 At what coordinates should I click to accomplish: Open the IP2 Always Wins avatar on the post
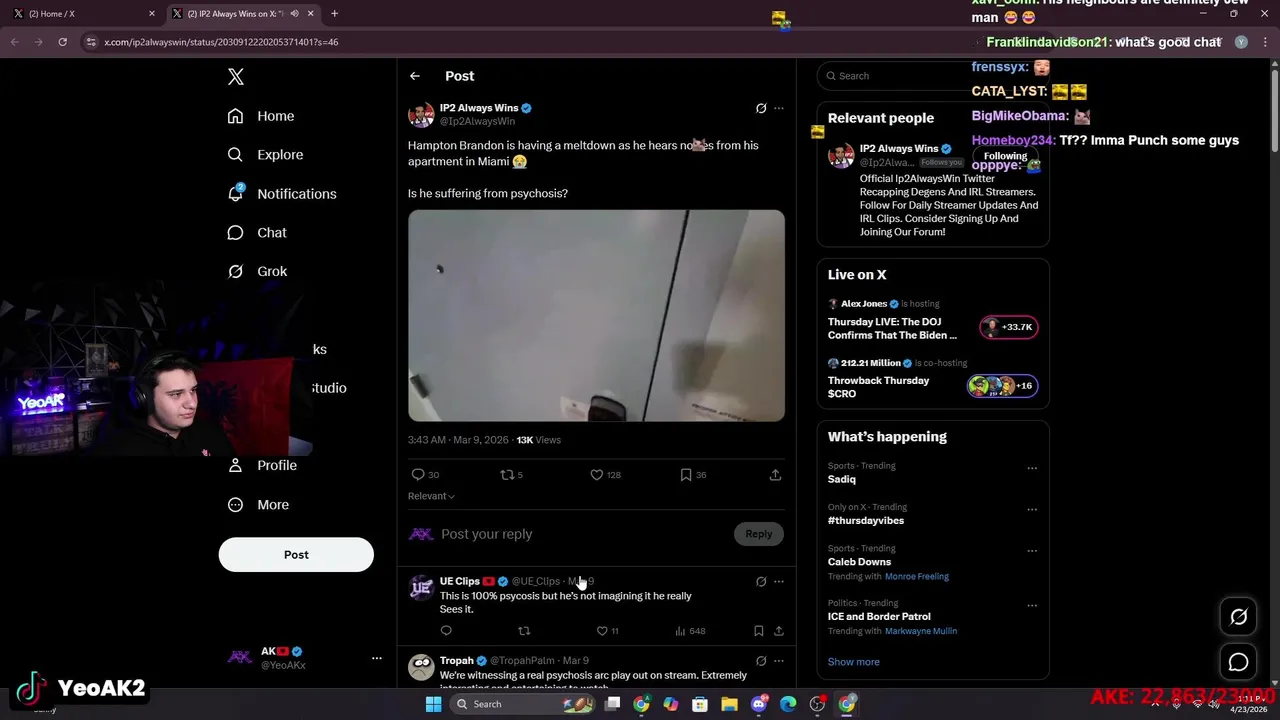[x=421, y=114]
